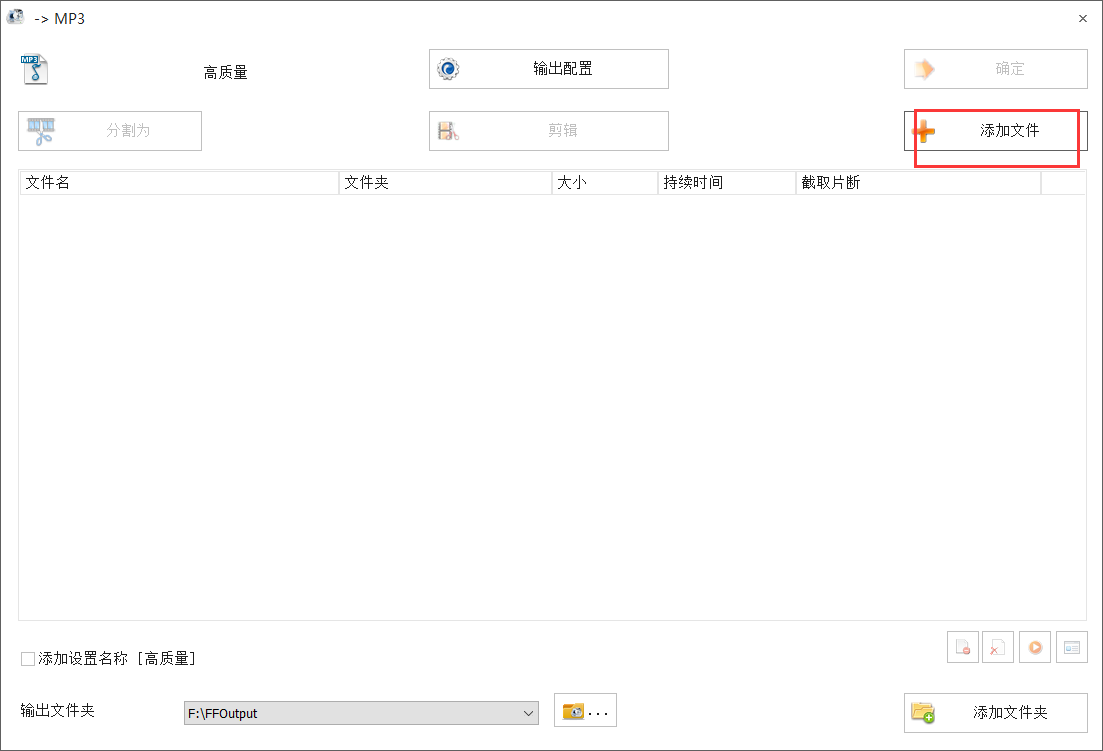The height and width of the screenshot is (751, 1103).
Task: Click the MP3 format icon top-left
Action: [34, 70]
